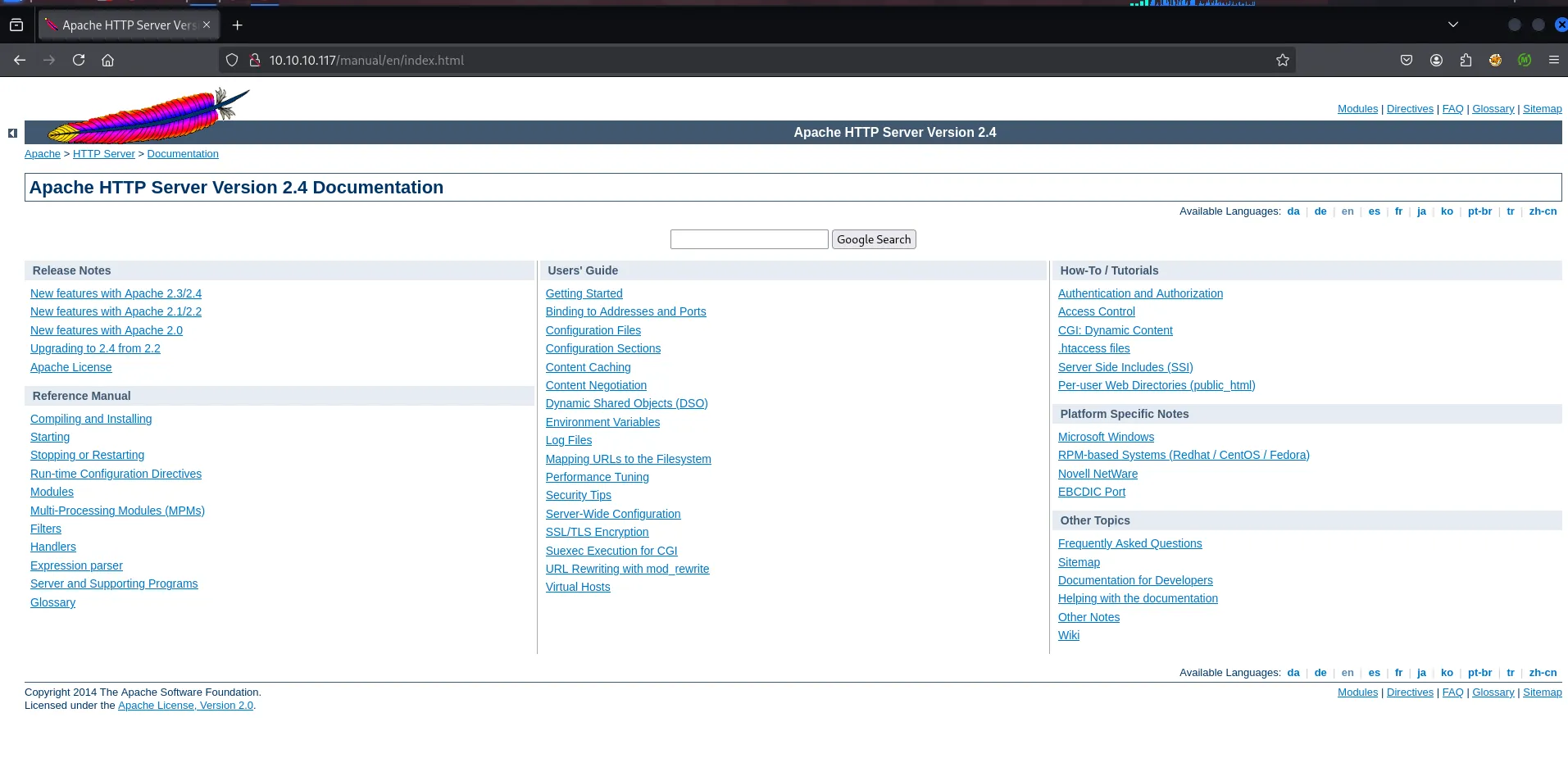Screen dimensions: 1568x781
Task: Open the list all tabs dropdown
Action: (1452, 25)
